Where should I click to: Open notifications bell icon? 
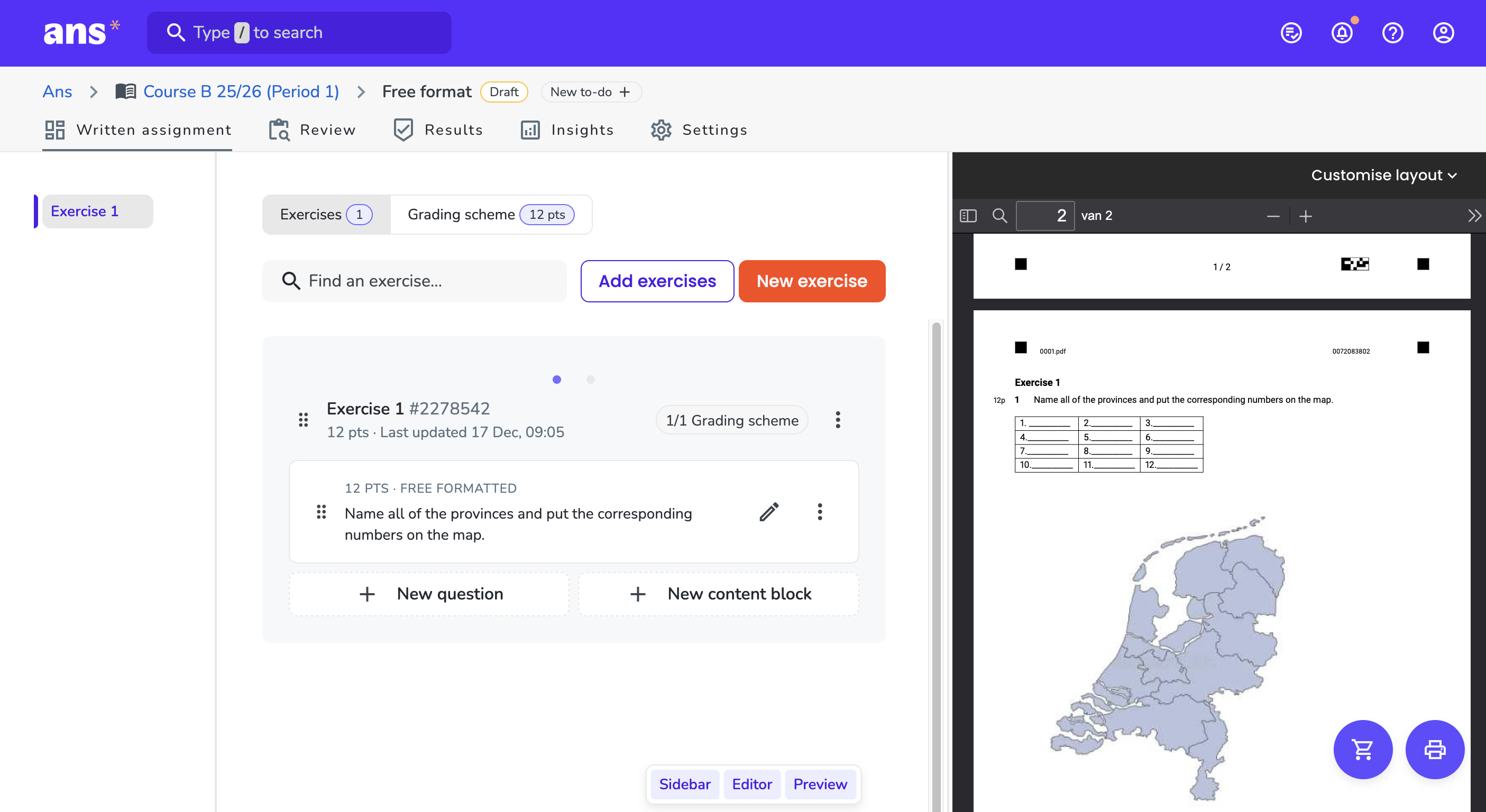point(1342,33)
